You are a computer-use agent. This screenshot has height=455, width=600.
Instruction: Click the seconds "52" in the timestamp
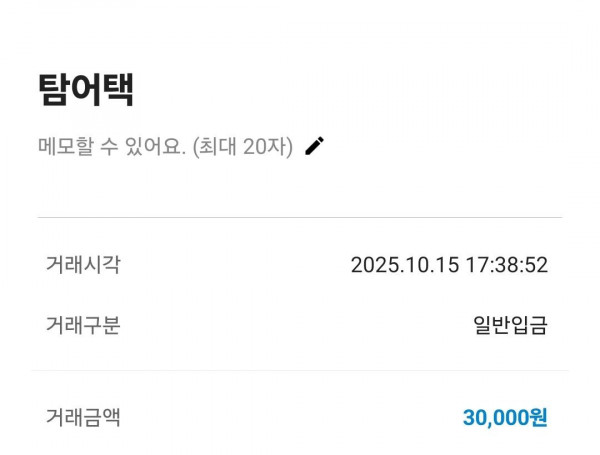(x=536, y=265)
